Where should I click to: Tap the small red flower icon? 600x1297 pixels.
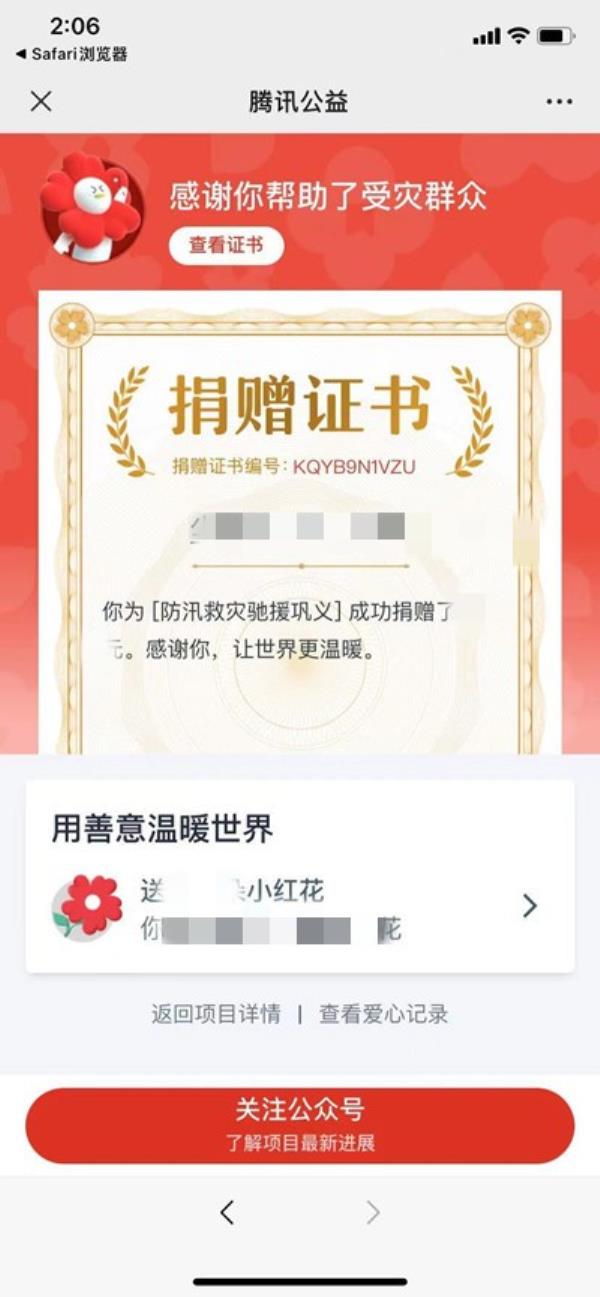click(88, 905)
